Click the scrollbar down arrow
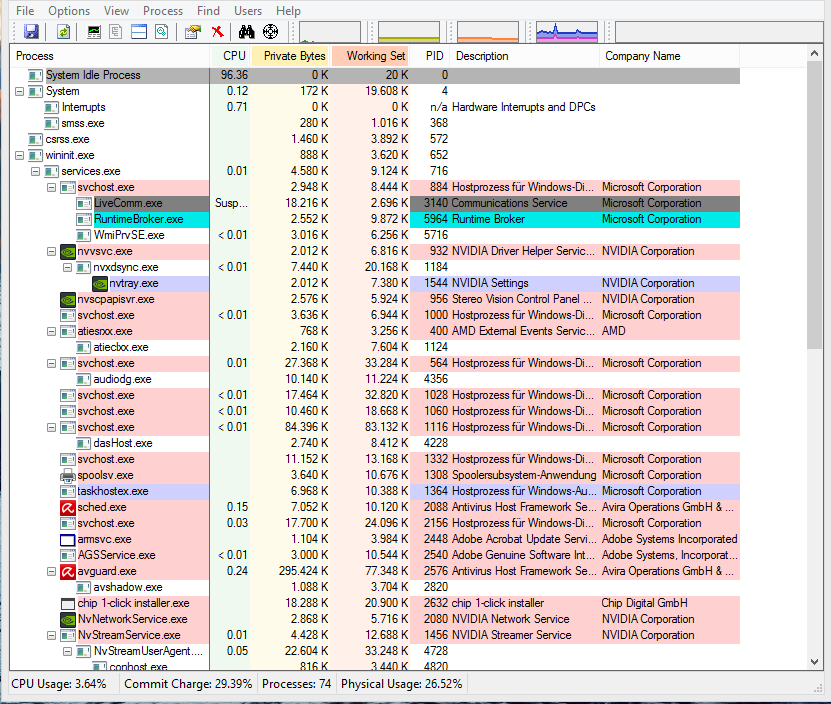The width and height of the screenshot is (831, 704). [x=815, y=662]
